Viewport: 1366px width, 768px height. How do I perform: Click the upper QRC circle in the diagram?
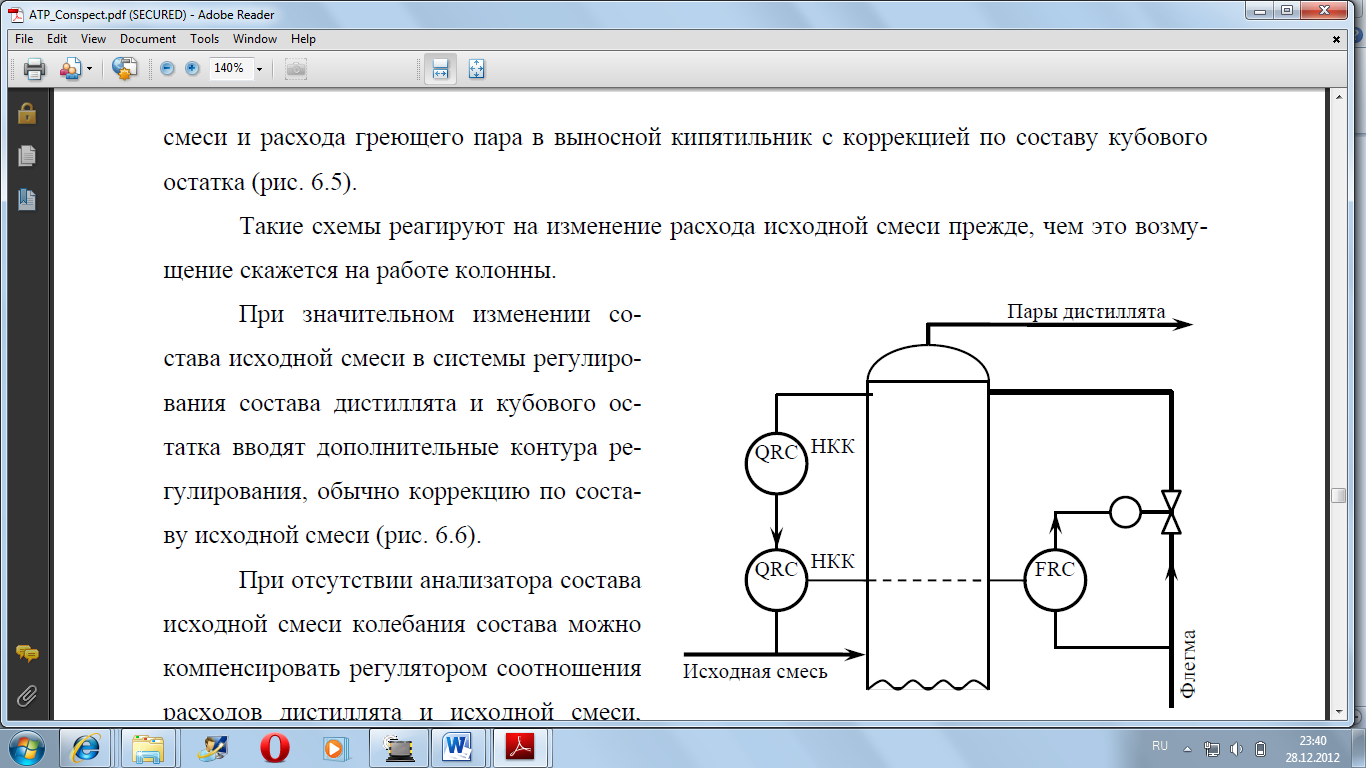coord(776,463)
